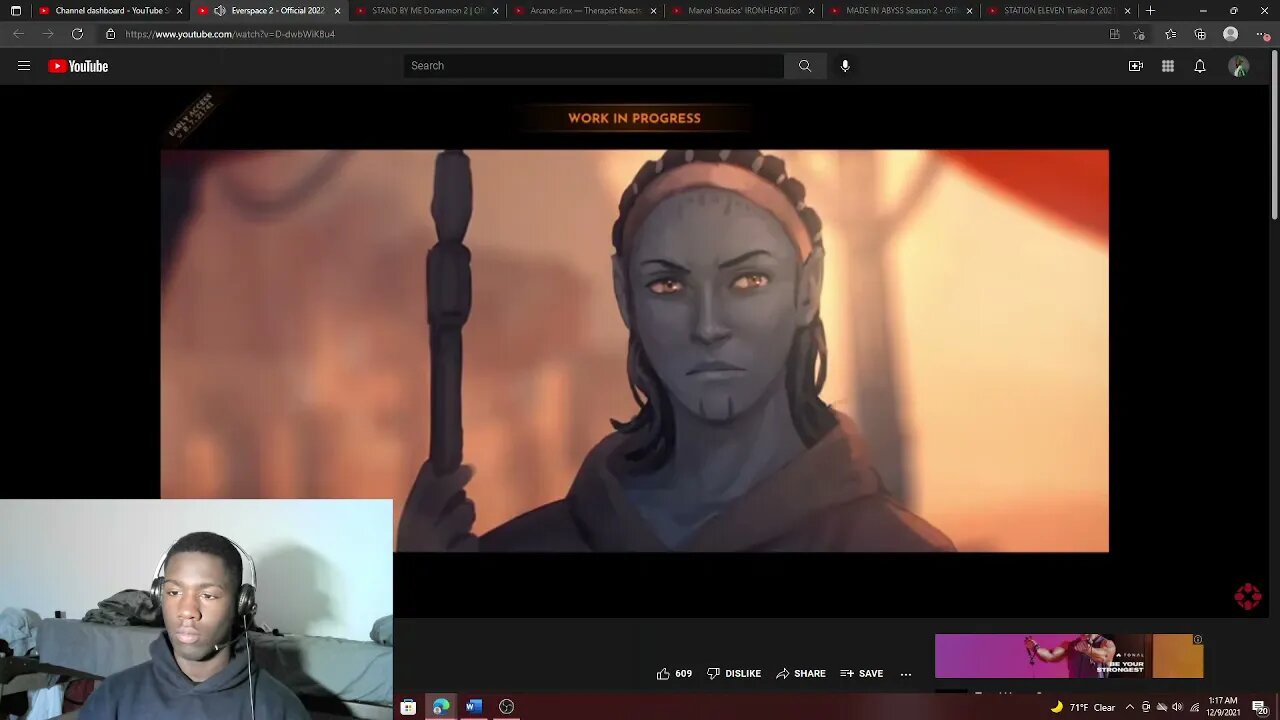Close the Arcane: Jinx tab
1280x720 pixels.
653,11
